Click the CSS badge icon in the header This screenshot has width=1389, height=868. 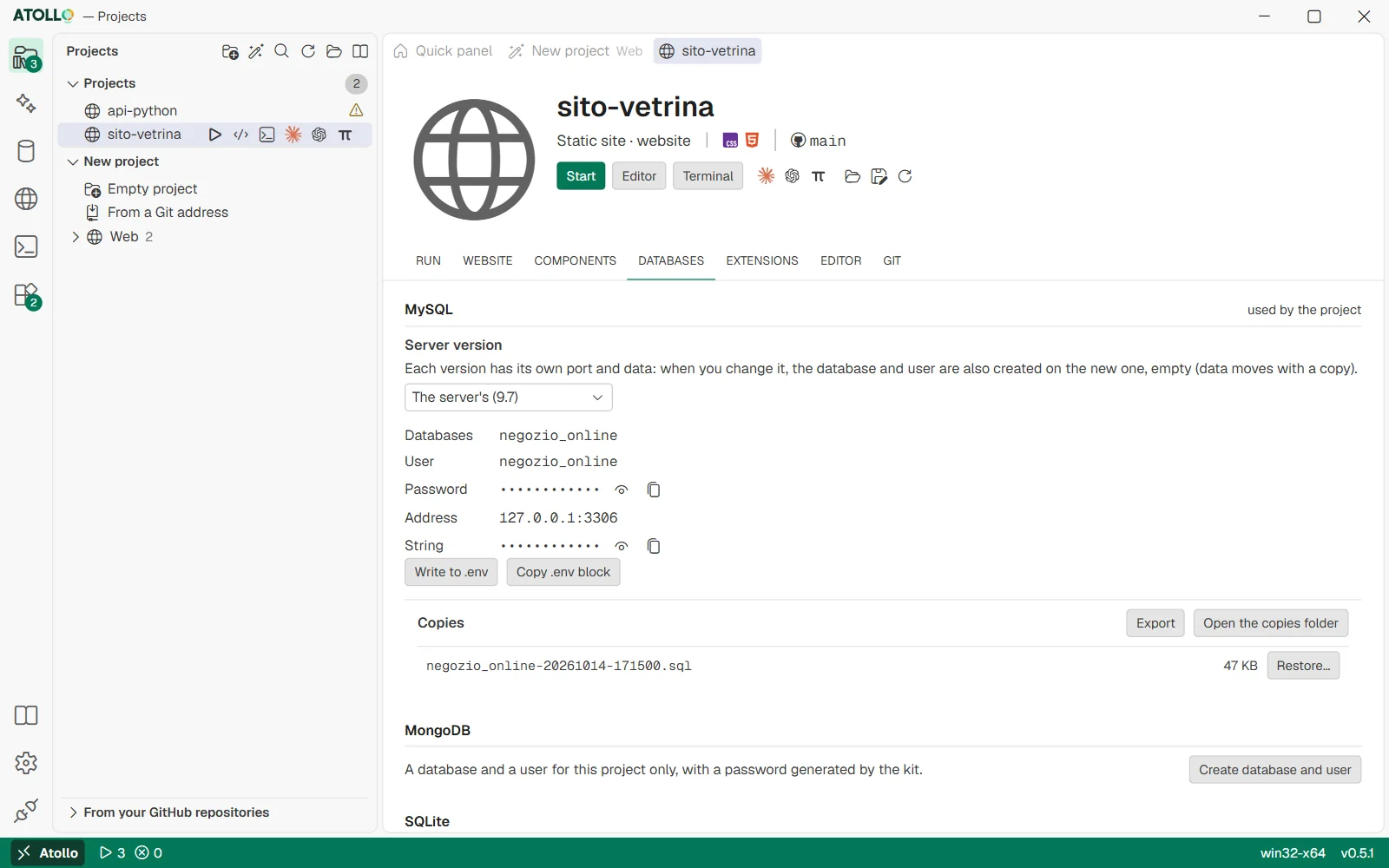(731, 141)
